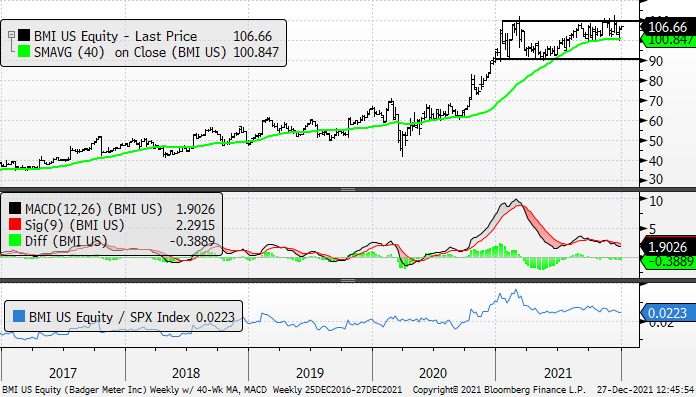Click the black 1.9026 MACD axis tag
Image resolution: width=696 pixels, height=397 pixels.
(x=668, y=247)
